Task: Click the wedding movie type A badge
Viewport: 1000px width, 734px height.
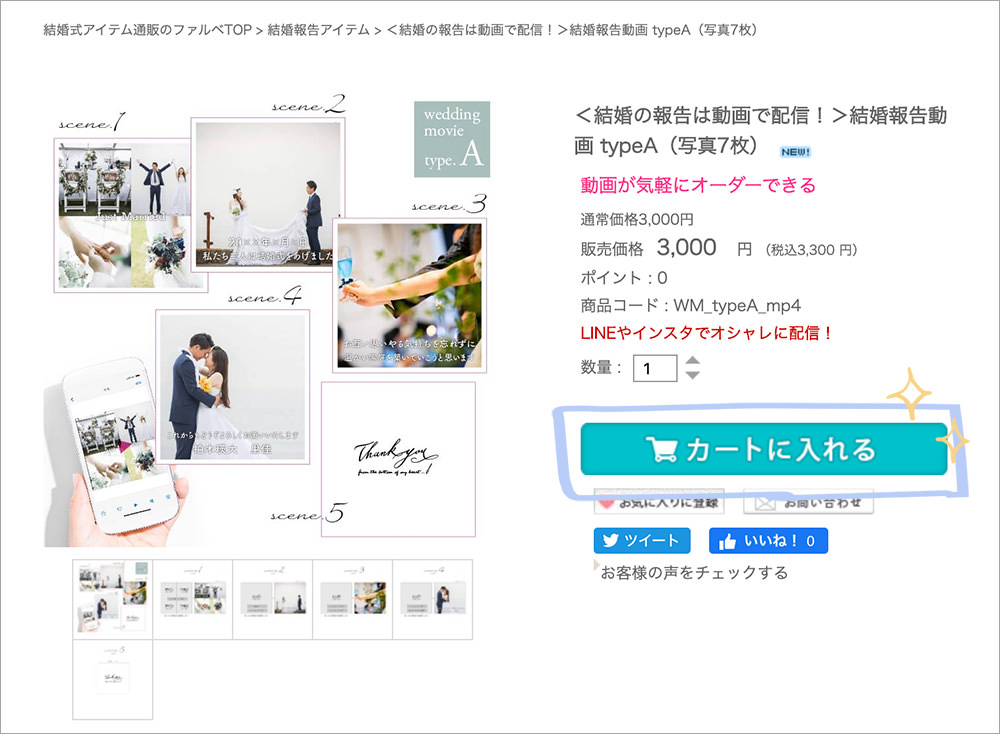Action: (452, 138)
